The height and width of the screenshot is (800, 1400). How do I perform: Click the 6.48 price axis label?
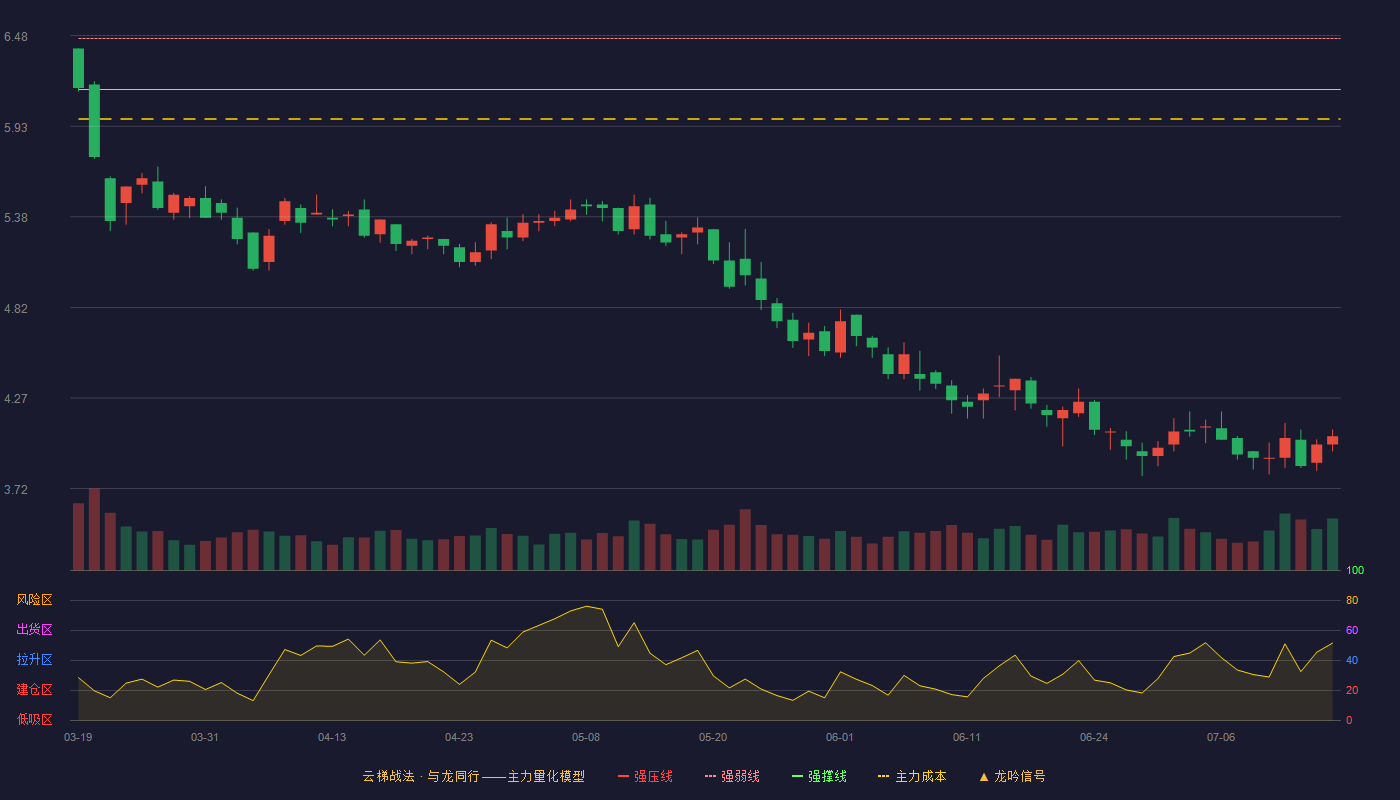coord(15,37)
